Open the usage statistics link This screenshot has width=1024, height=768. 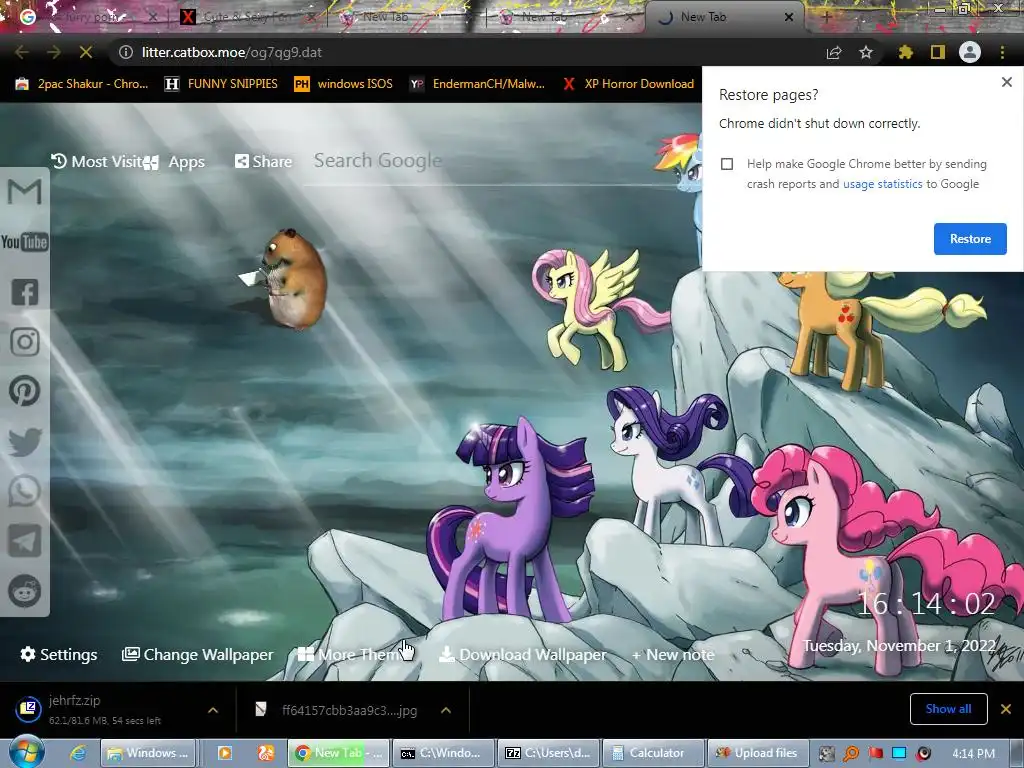tap(882, 184)
